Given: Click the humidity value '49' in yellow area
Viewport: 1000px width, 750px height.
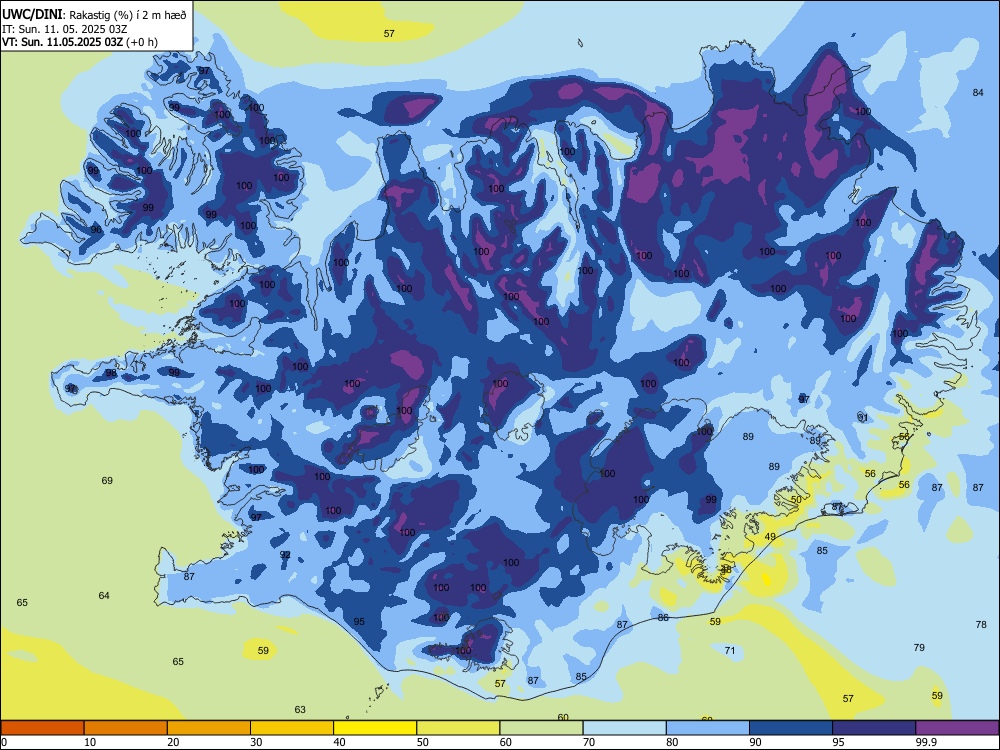Looking at the screenshot, I should point(770,536).
